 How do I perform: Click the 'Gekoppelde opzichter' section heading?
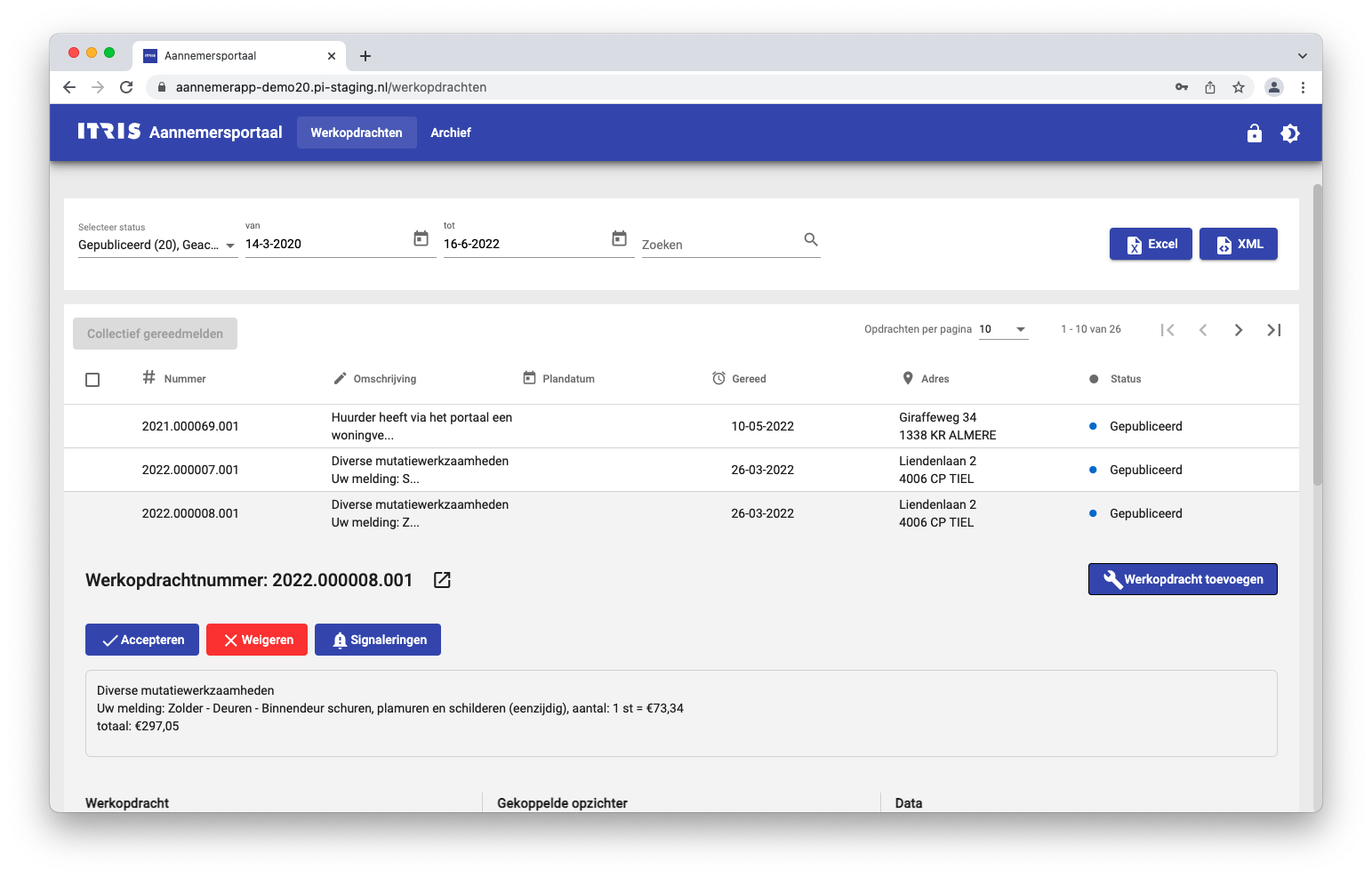click(562, 803)
